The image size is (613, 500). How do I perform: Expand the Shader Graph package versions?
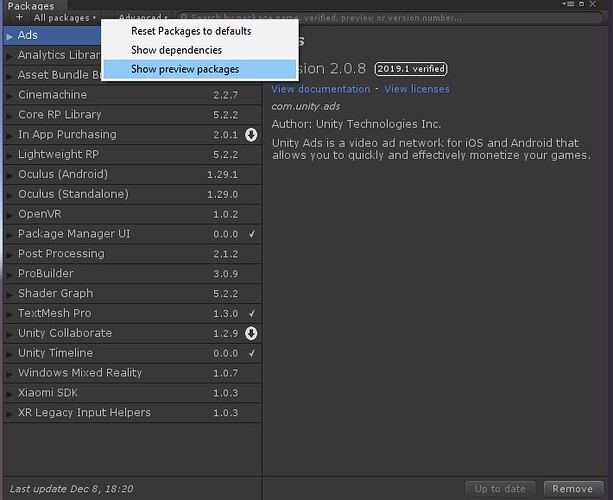point(10,293)
